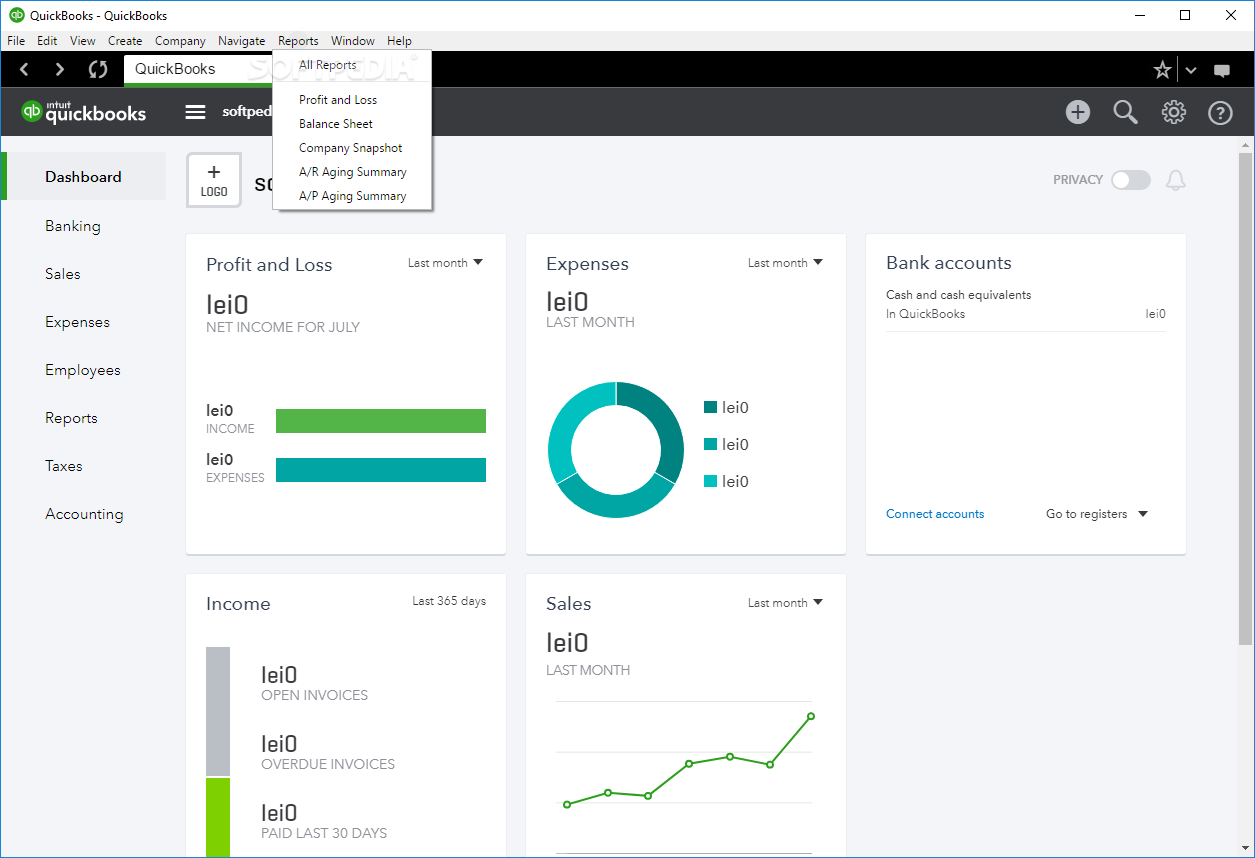Click the + LOGO upload button

click(x=214, y=180)
